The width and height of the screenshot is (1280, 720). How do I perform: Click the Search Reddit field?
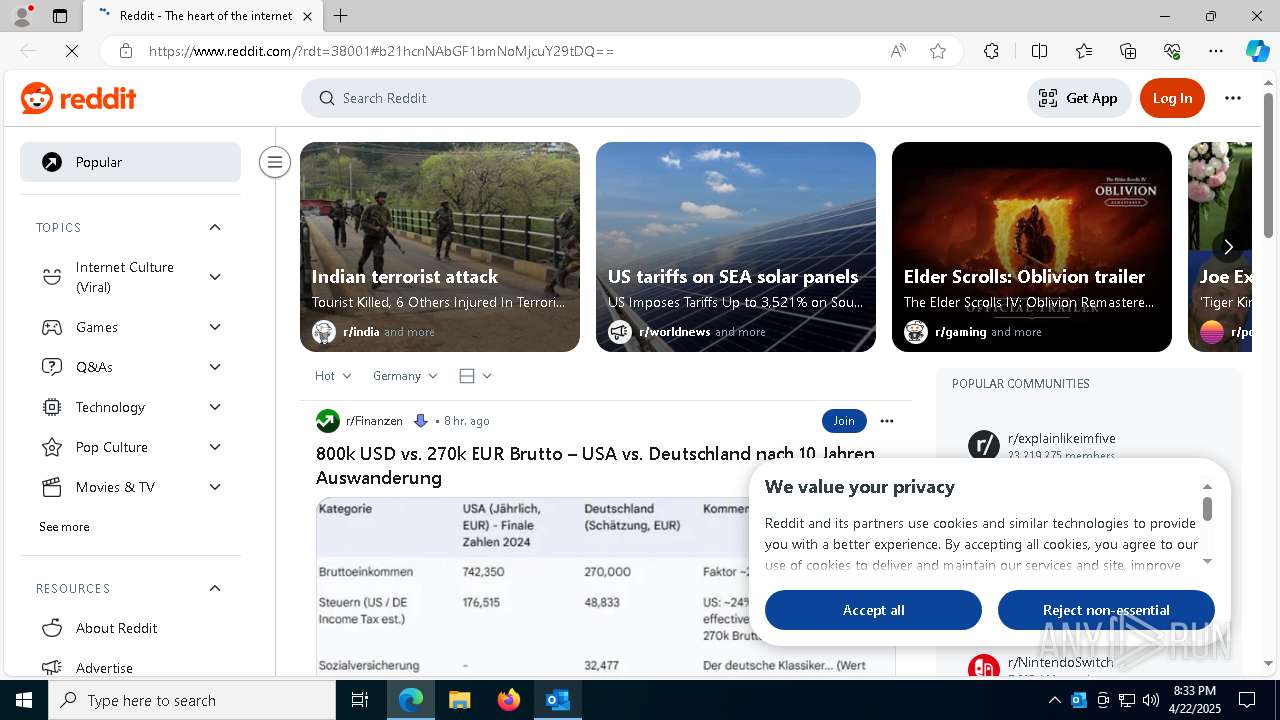tap(581, 98)
